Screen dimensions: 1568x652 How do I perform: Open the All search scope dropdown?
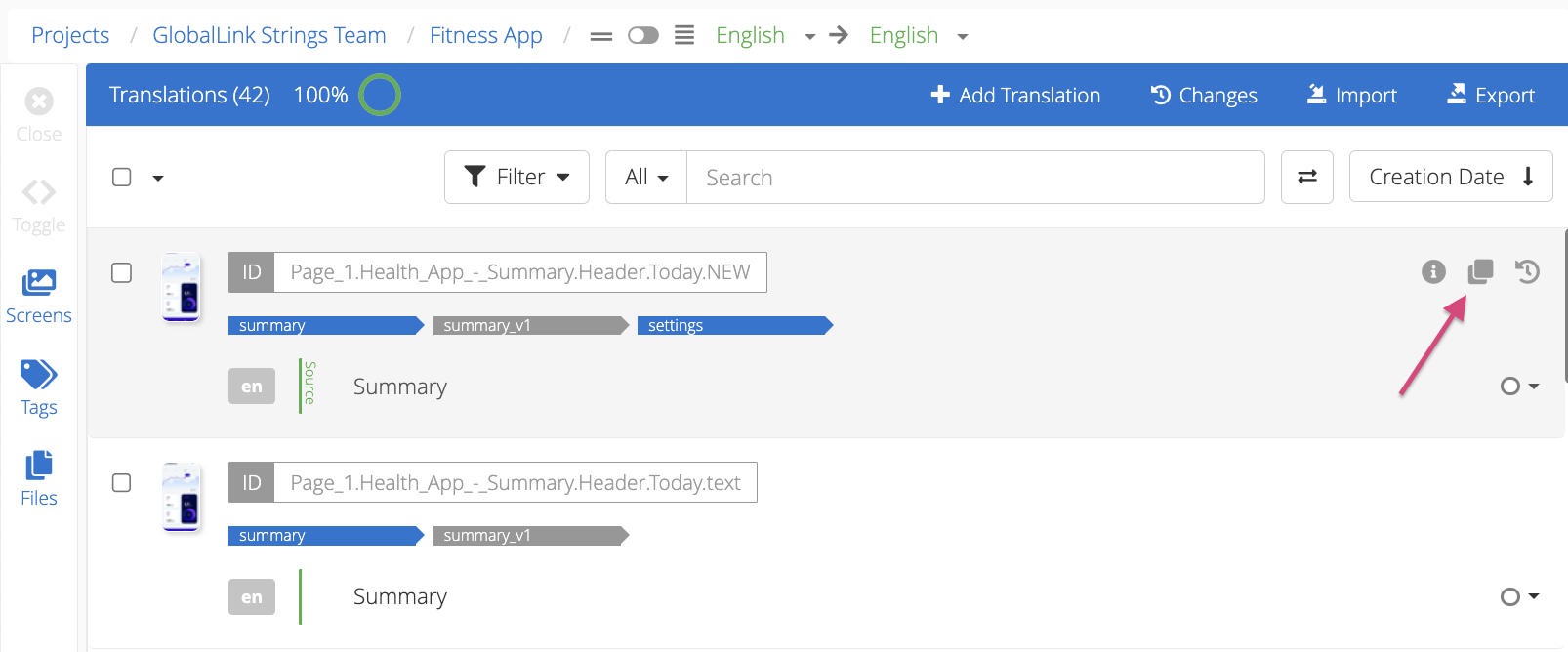pyautogui.click(x=646, y=177)
